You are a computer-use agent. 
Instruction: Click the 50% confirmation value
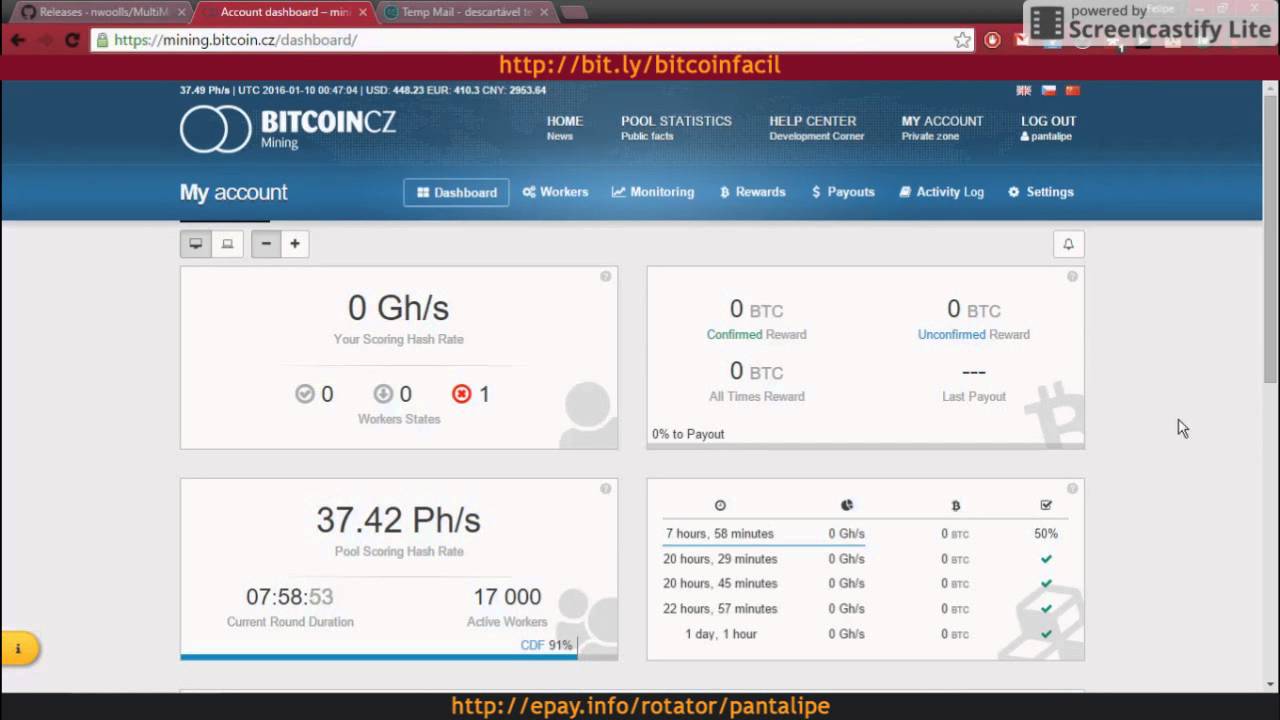coord(1046,534)
